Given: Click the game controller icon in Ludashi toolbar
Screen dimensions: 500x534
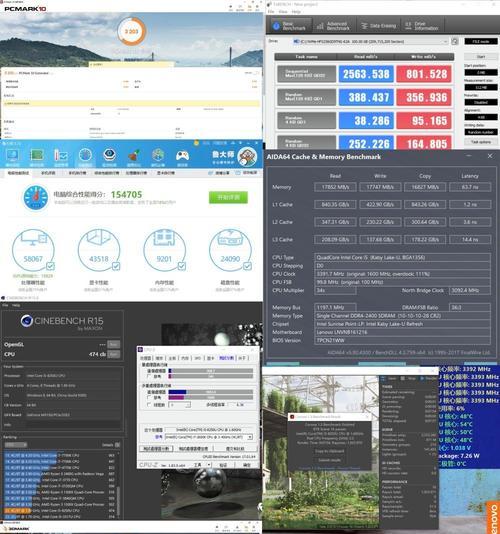Looking at the screenshot, I should click(x=182, y=157).
